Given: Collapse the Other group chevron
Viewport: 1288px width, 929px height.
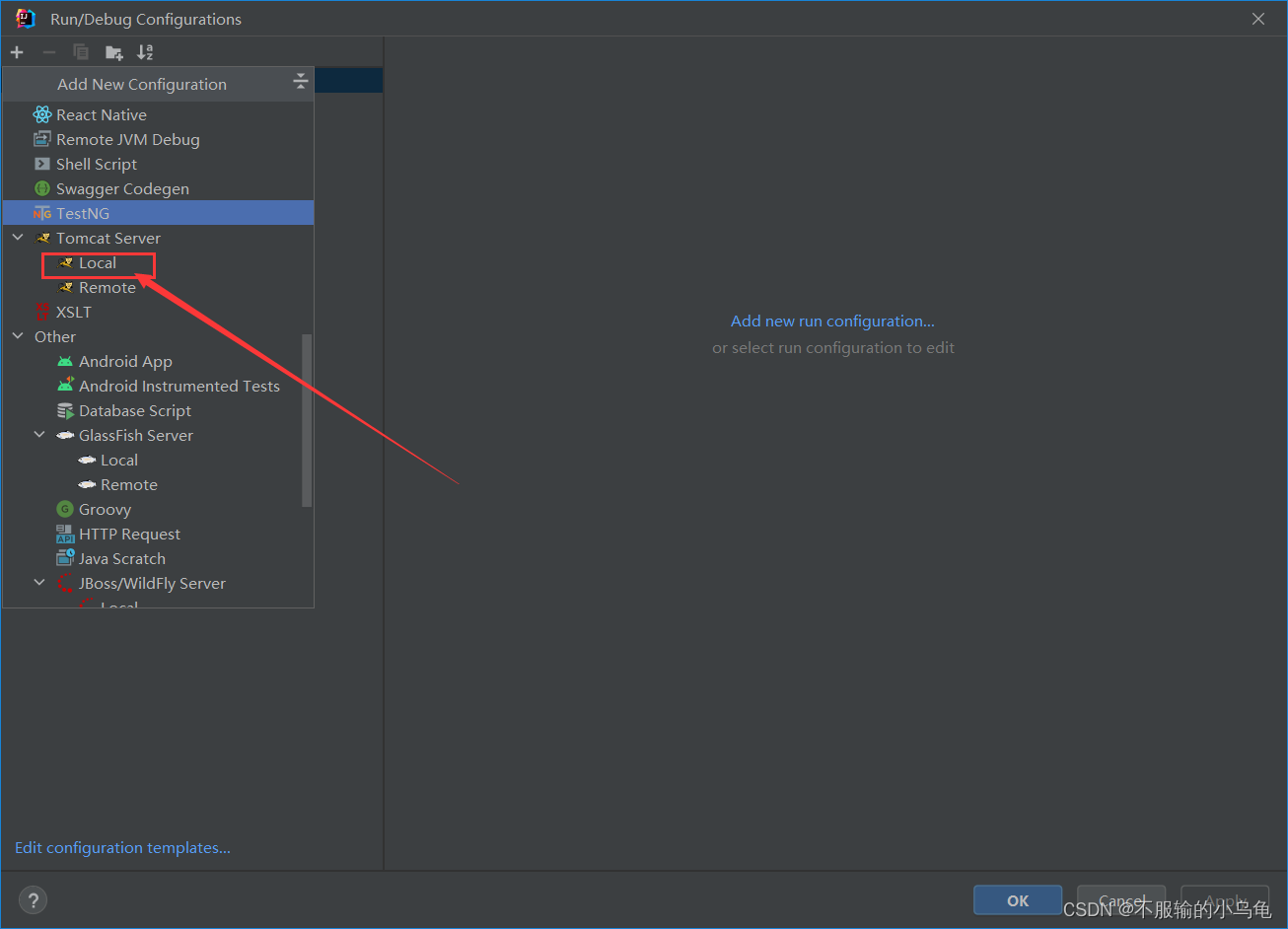Looking at the screenshot, I should pyautogui.click(x=18, y=336).
